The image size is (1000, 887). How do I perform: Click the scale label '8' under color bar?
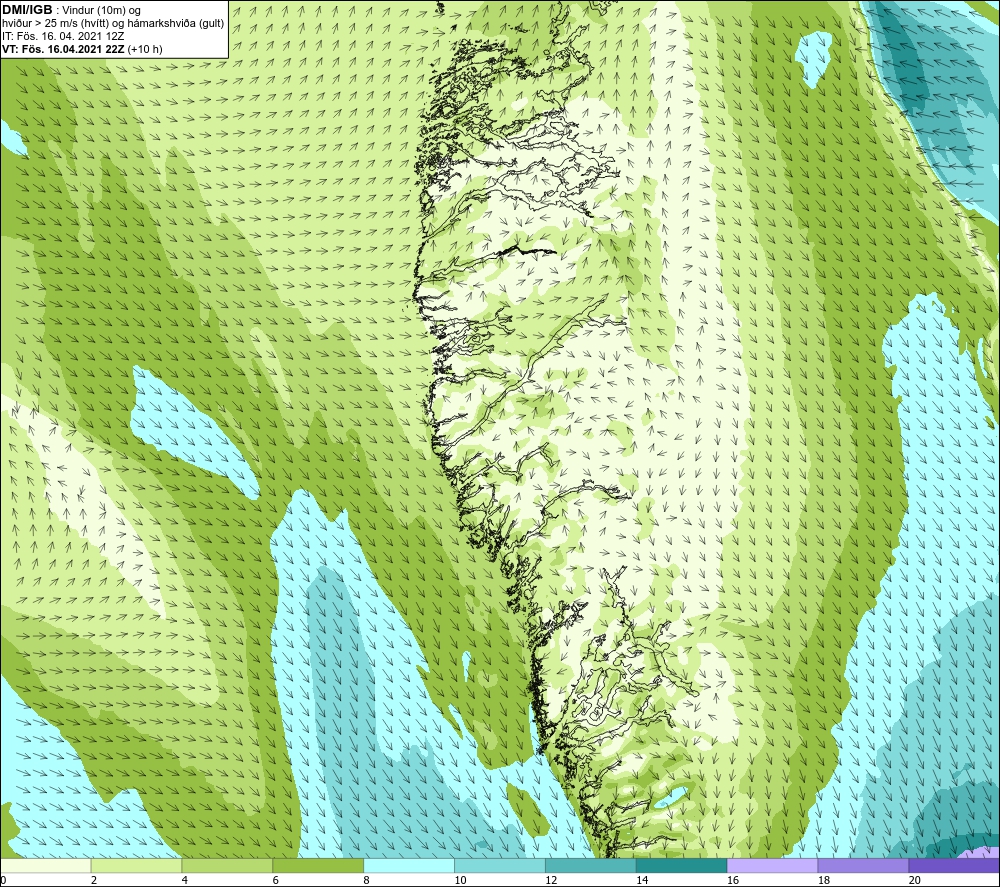(x=367, y=880)
